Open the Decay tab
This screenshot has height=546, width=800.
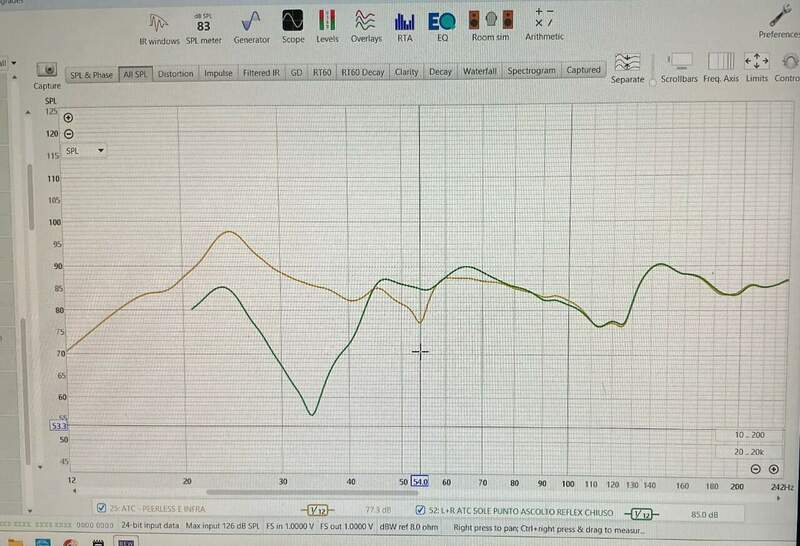pos(440,71)
